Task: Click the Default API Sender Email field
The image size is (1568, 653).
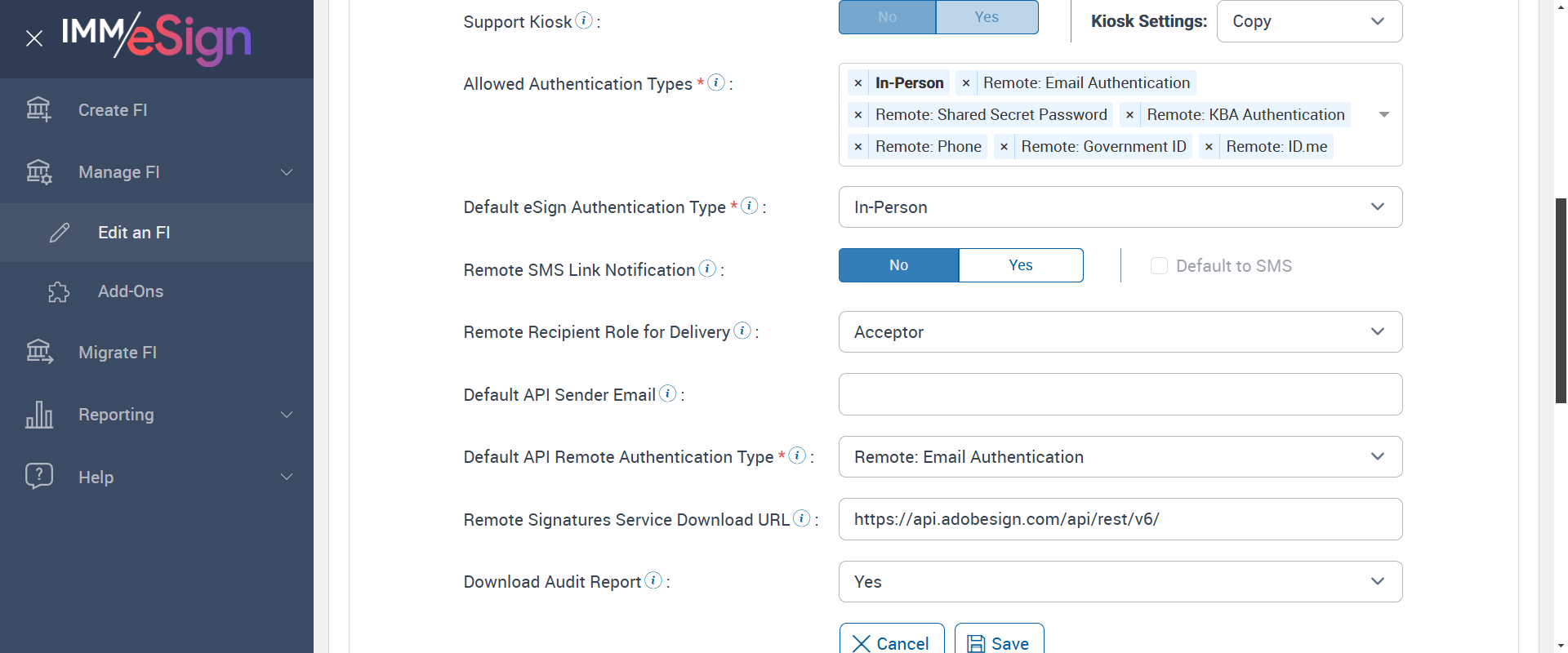Action: [1120, 394]
